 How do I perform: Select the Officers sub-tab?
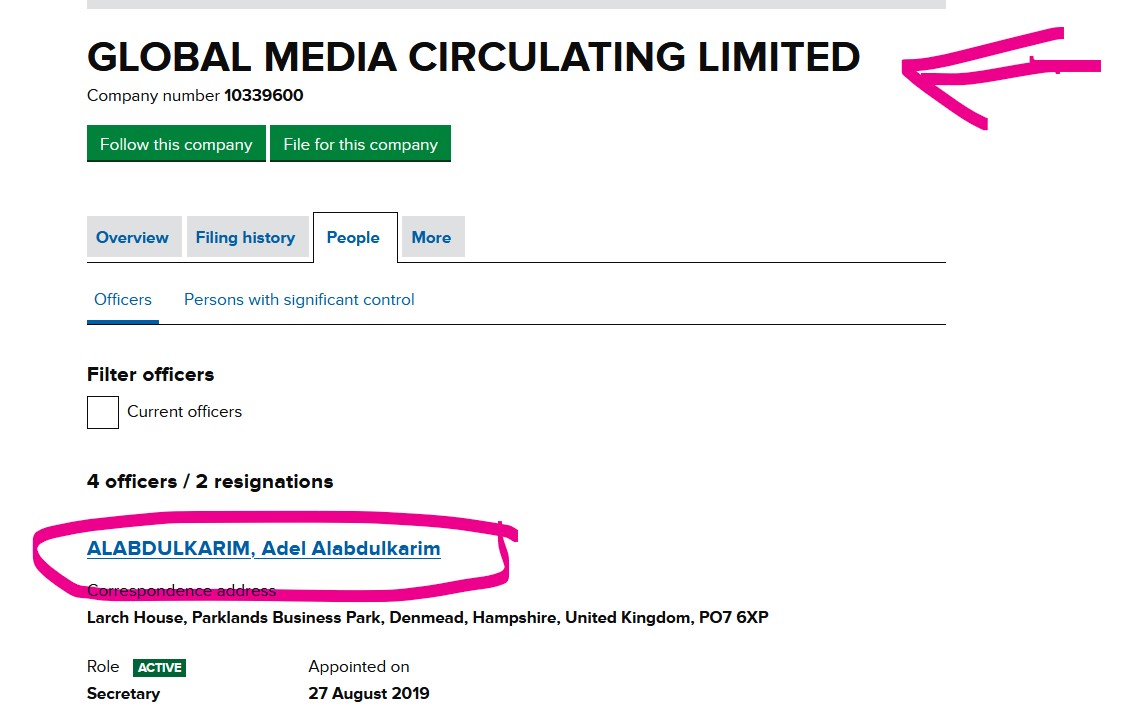click(x=122, y=300)
